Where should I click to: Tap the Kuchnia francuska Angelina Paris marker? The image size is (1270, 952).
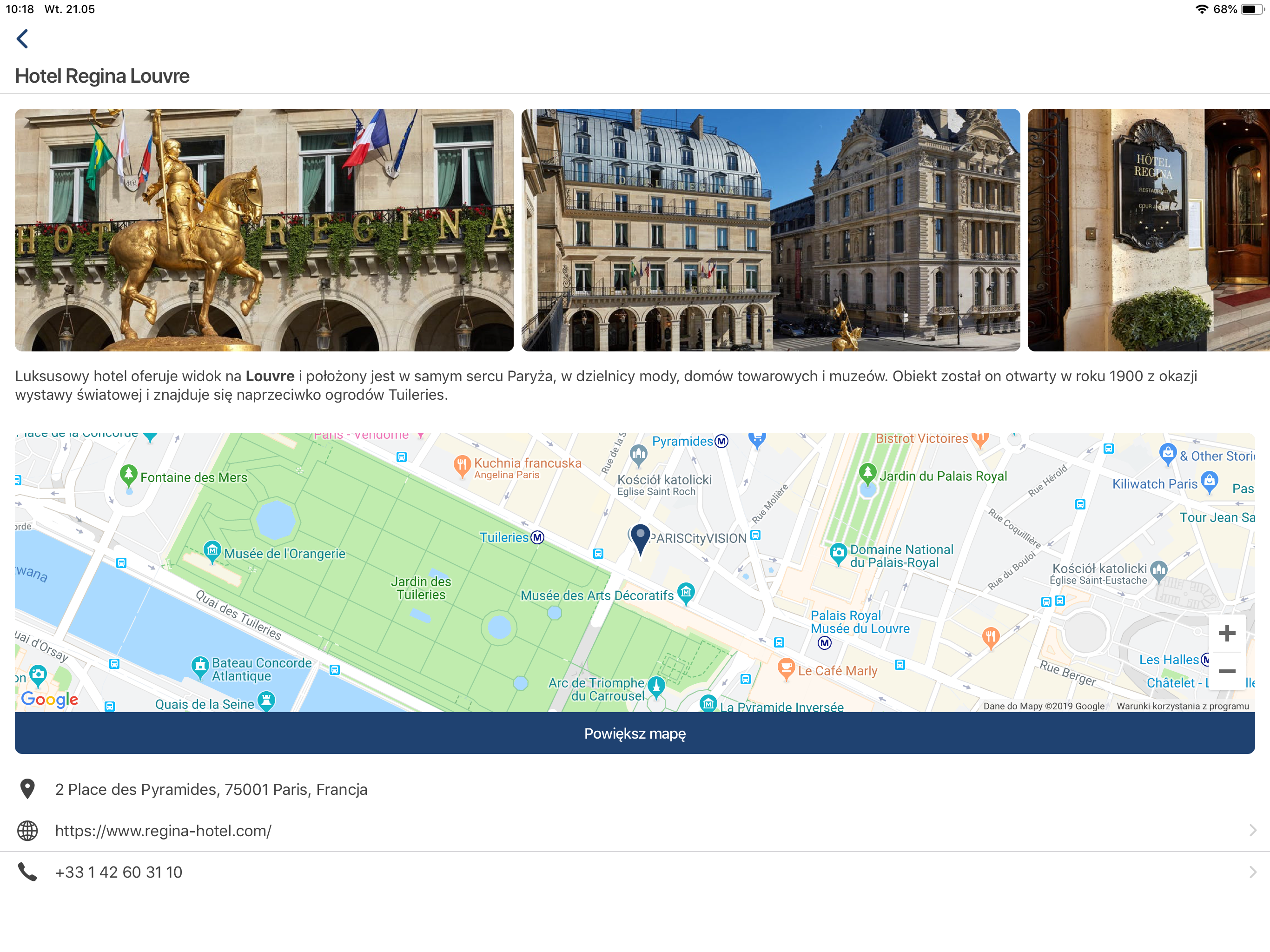[x=462, y=466]
